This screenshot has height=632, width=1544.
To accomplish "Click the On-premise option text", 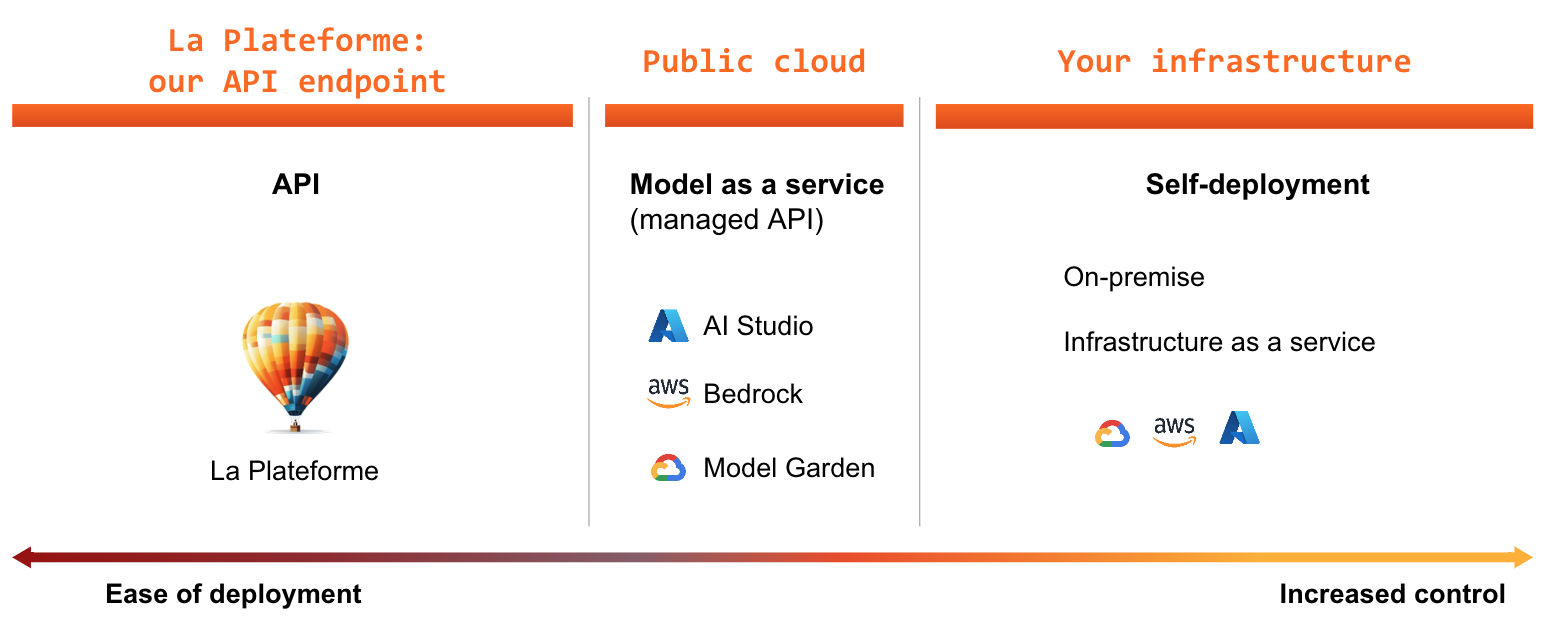I will [1134, 277].
